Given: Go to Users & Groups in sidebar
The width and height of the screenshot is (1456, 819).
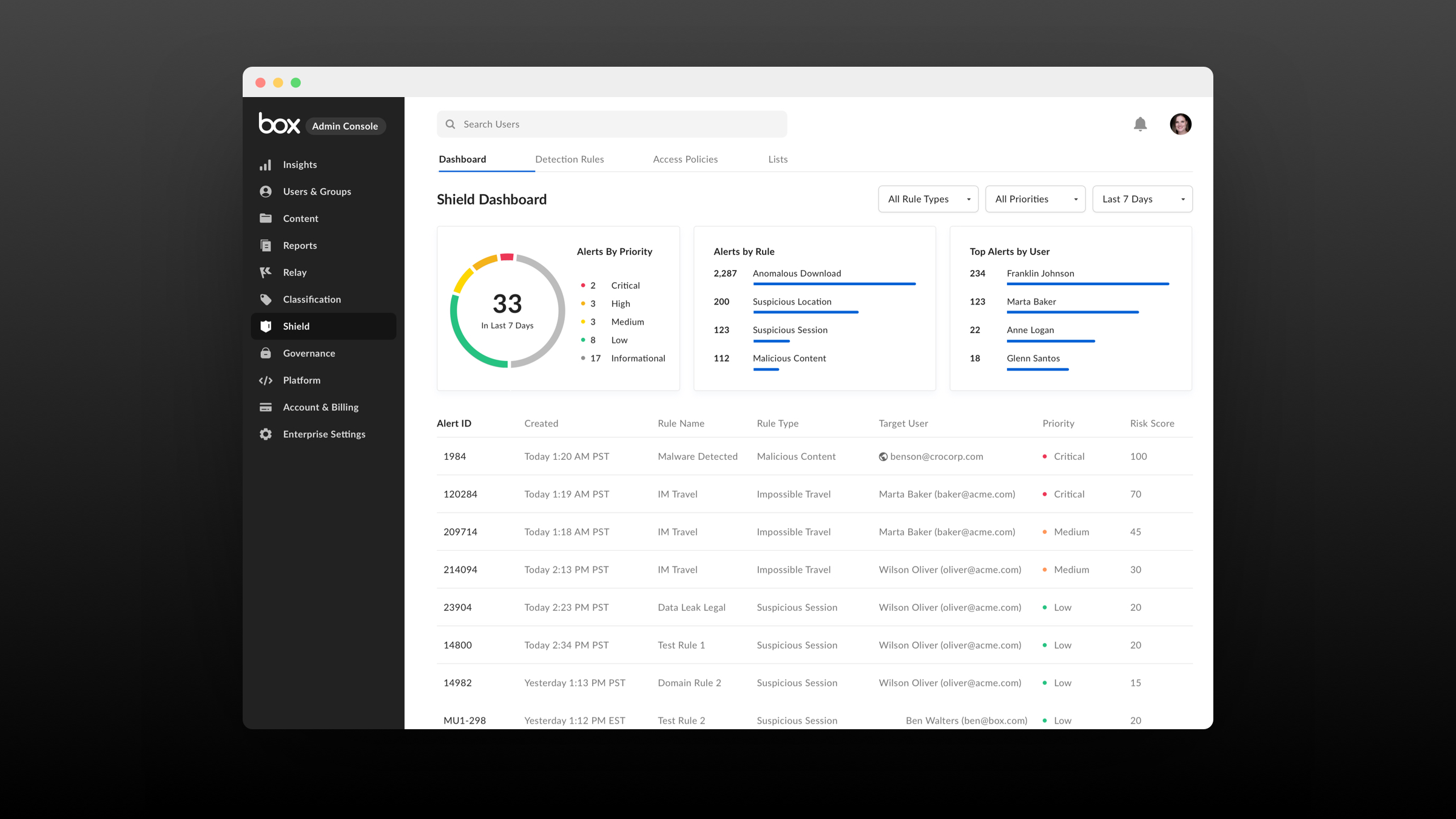Looking at the screenshot, I should tap(317, 192).
